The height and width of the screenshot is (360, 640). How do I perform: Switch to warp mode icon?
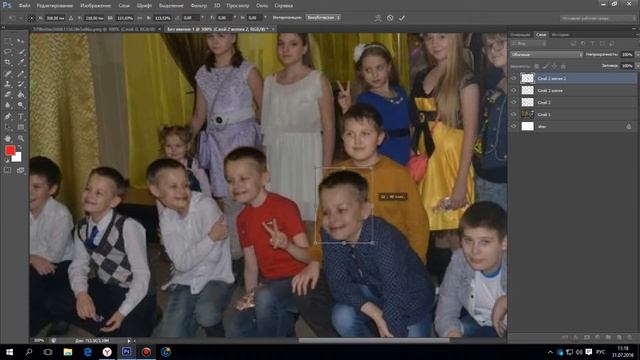[378, 18]
